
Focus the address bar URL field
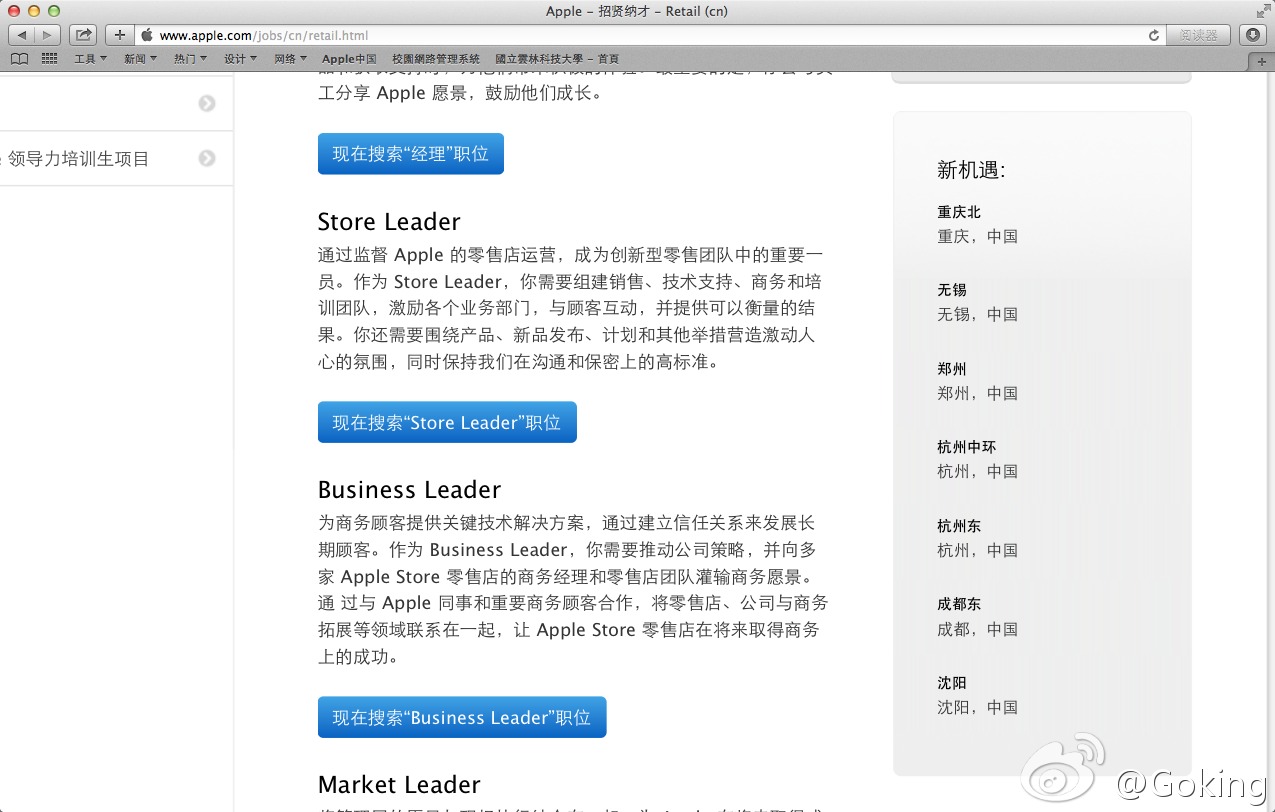[650, 35]
